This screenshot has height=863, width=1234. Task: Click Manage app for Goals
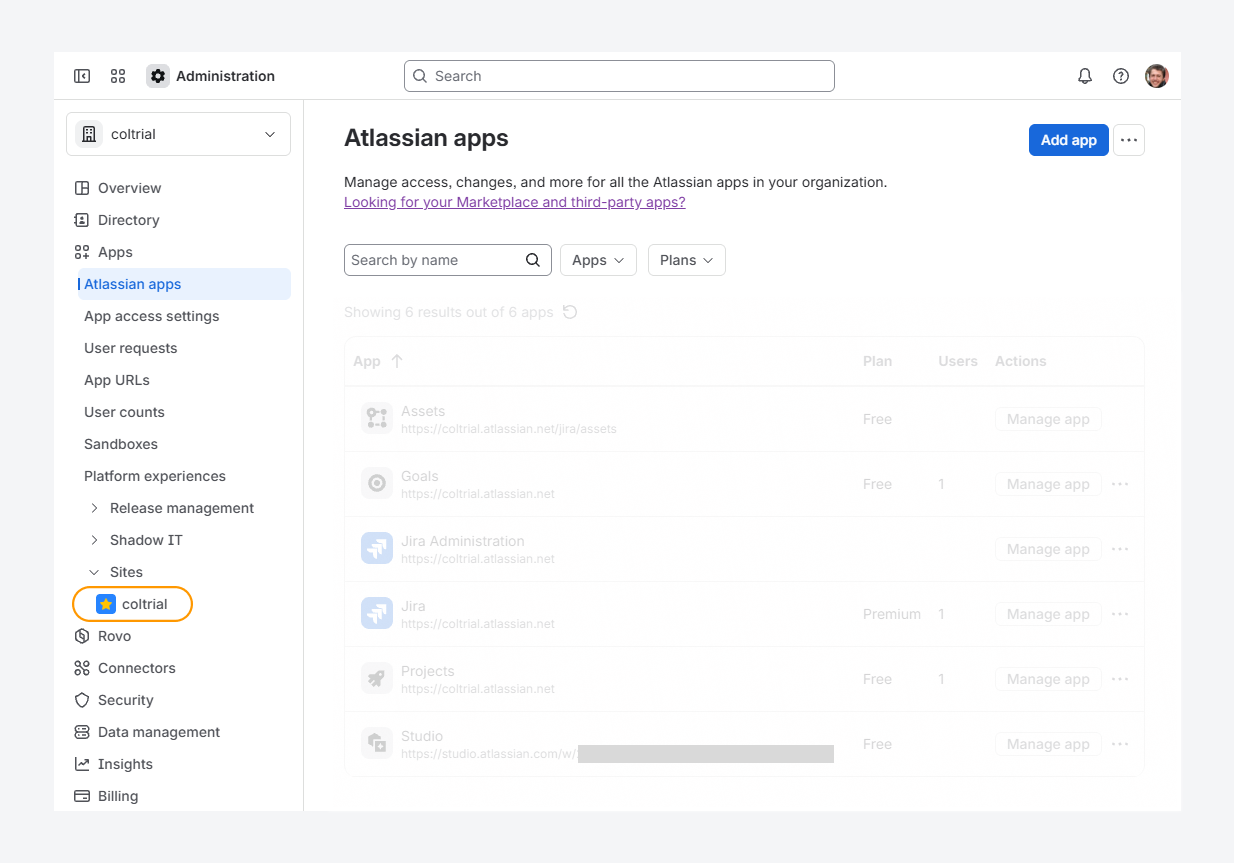pyautogui.click(x=1048, y=484)
